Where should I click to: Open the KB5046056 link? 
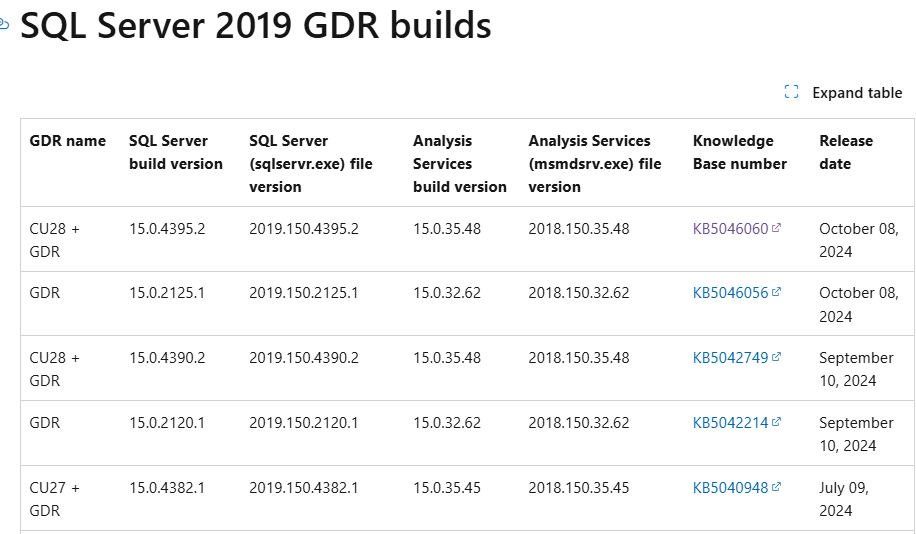[730, 293]
